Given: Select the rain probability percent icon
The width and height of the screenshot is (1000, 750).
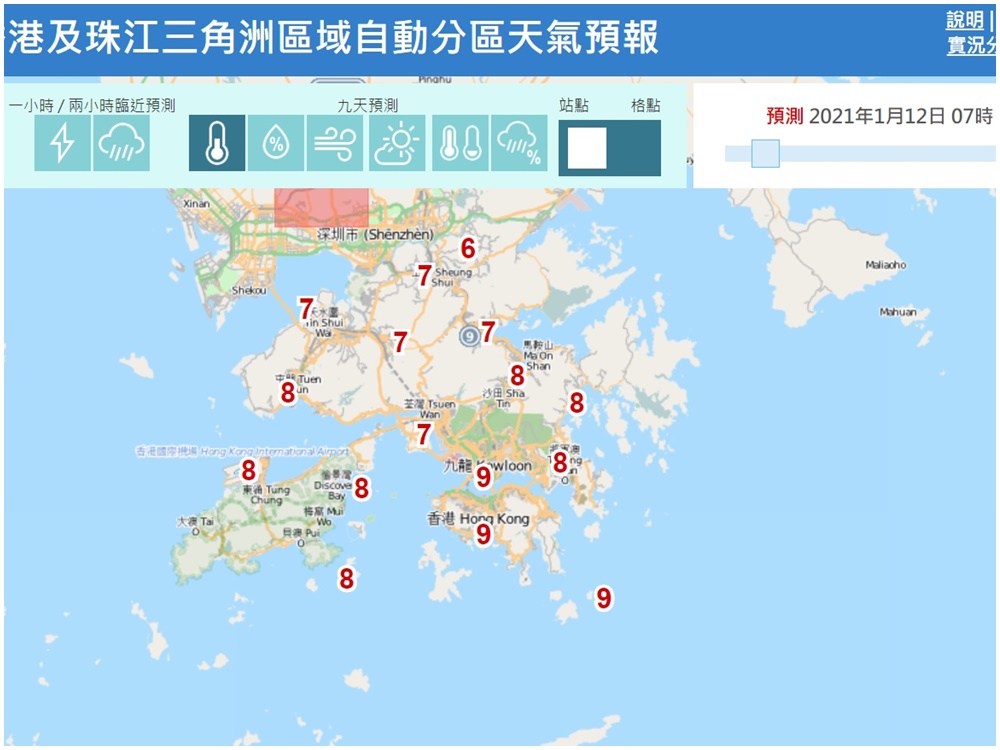Looking at the screenshot, I should tap(519, 143).
